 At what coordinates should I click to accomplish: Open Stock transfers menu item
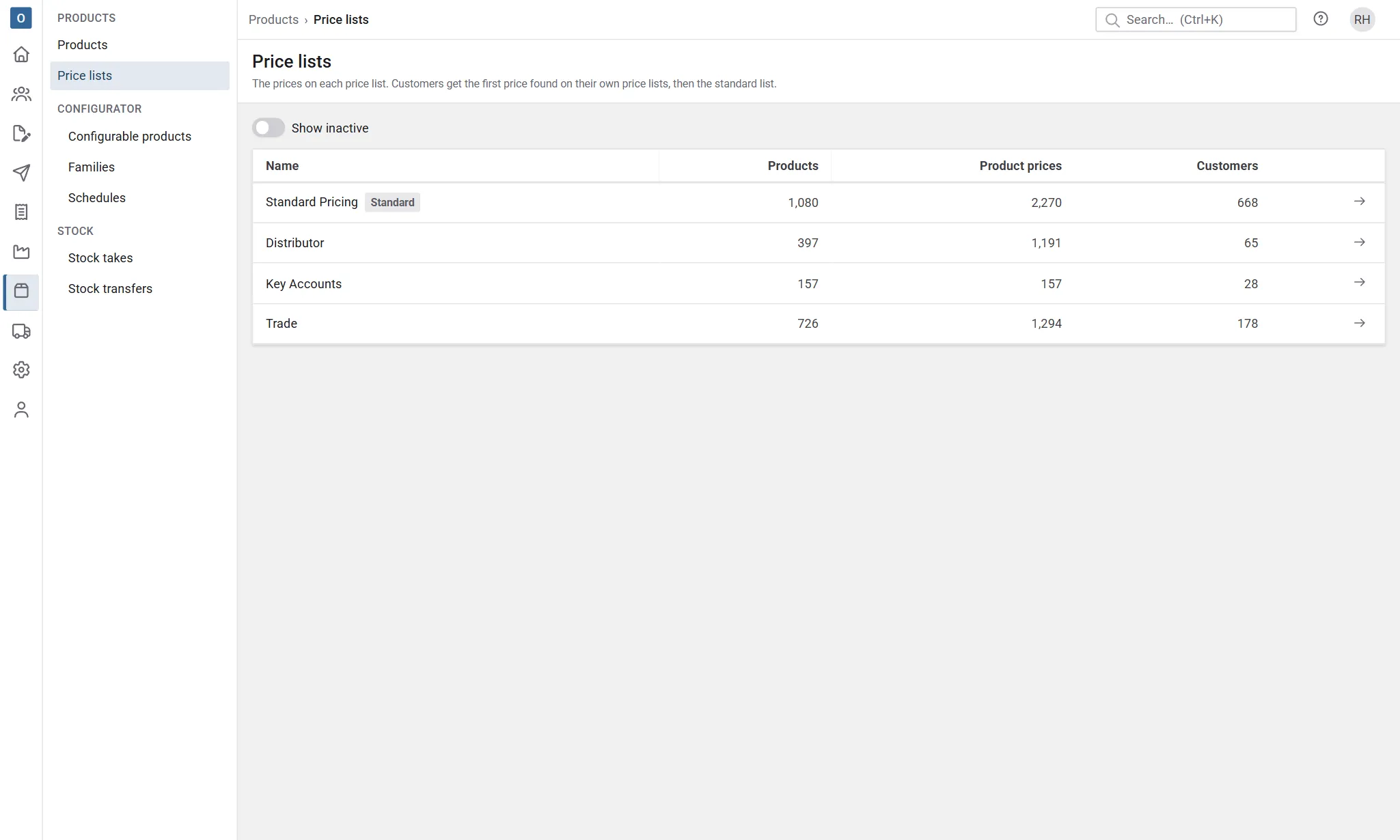pyautogui.click(x=139, y=288)
